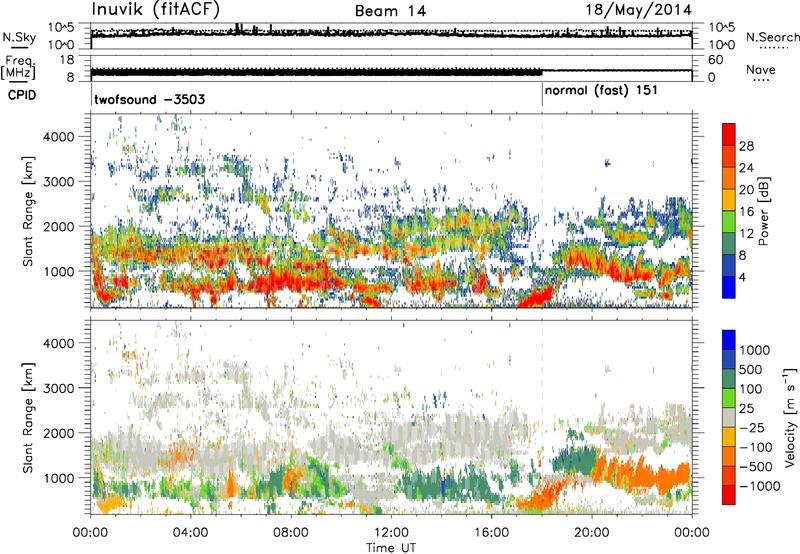Click the gray segment of velocity colorbar
Screen dimensions: 800x554
tap(729, 418)
